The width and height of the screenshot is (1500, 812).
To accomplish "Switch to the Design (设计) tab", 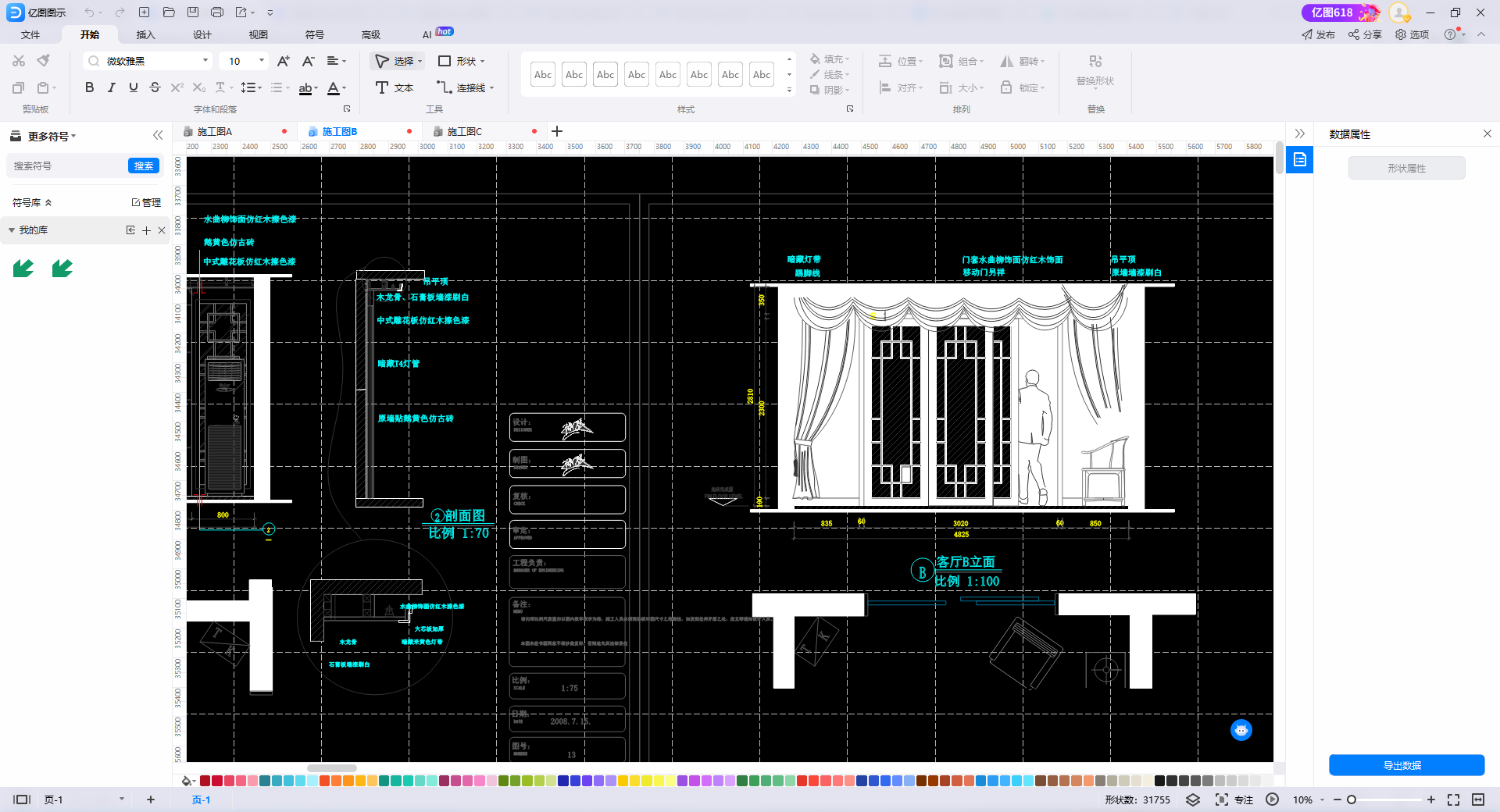I will [202, 34].
